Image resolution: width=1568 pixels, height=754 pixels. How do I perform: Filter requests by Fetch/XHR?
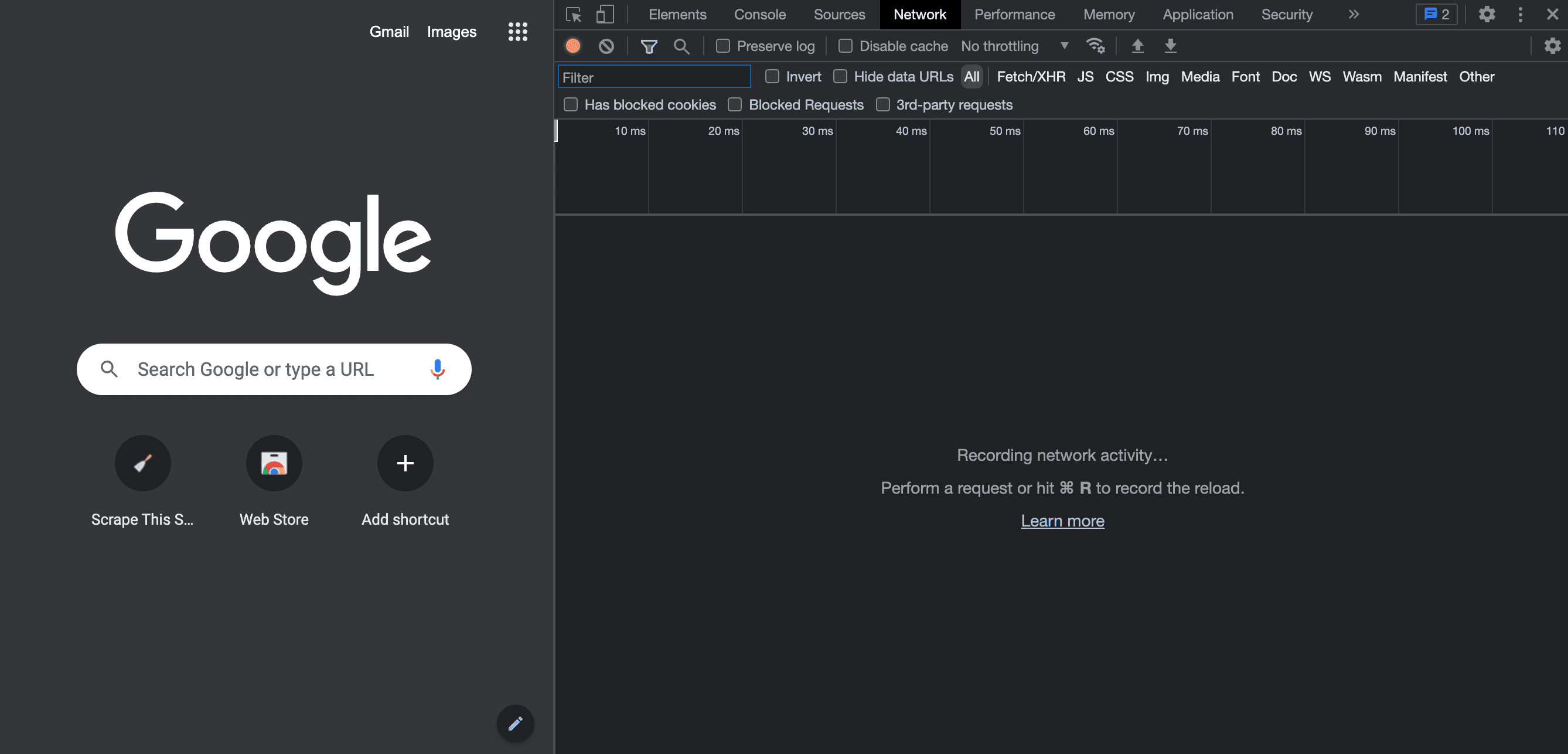(1031, 77)
